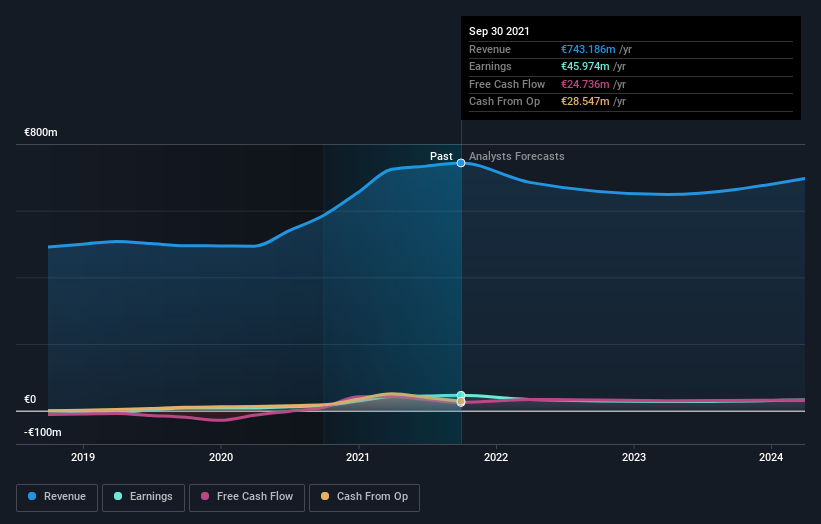Click the 2023 x-axis label

click(634, 458)
